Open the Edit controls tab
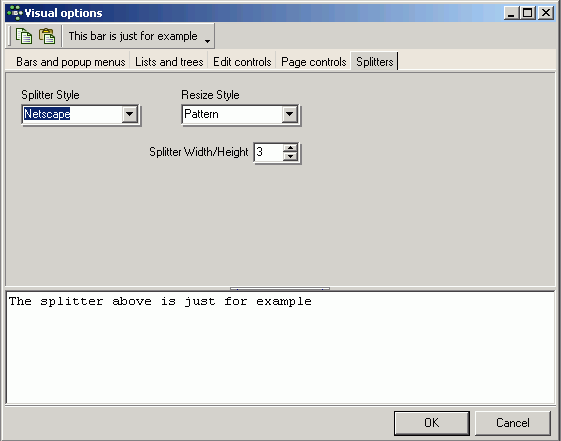 [x=242, y=62]
